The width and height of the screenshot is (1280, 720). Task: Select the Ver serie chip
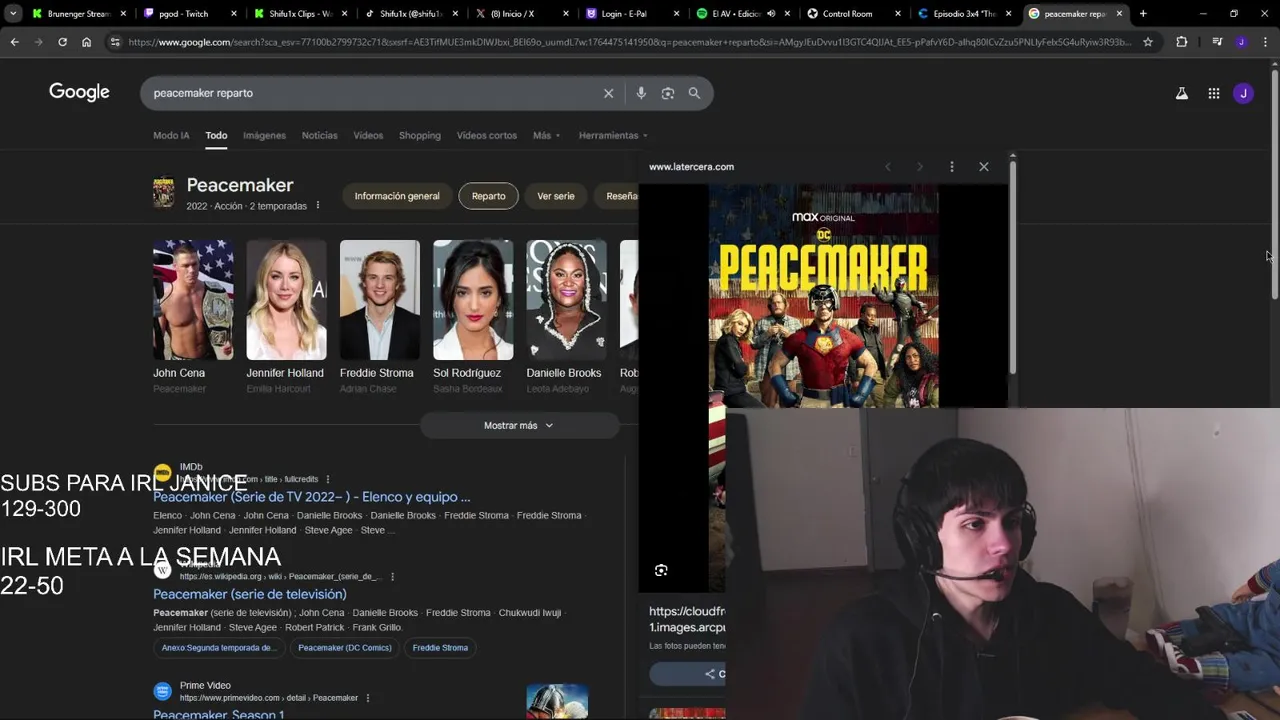tap(556, 196)
